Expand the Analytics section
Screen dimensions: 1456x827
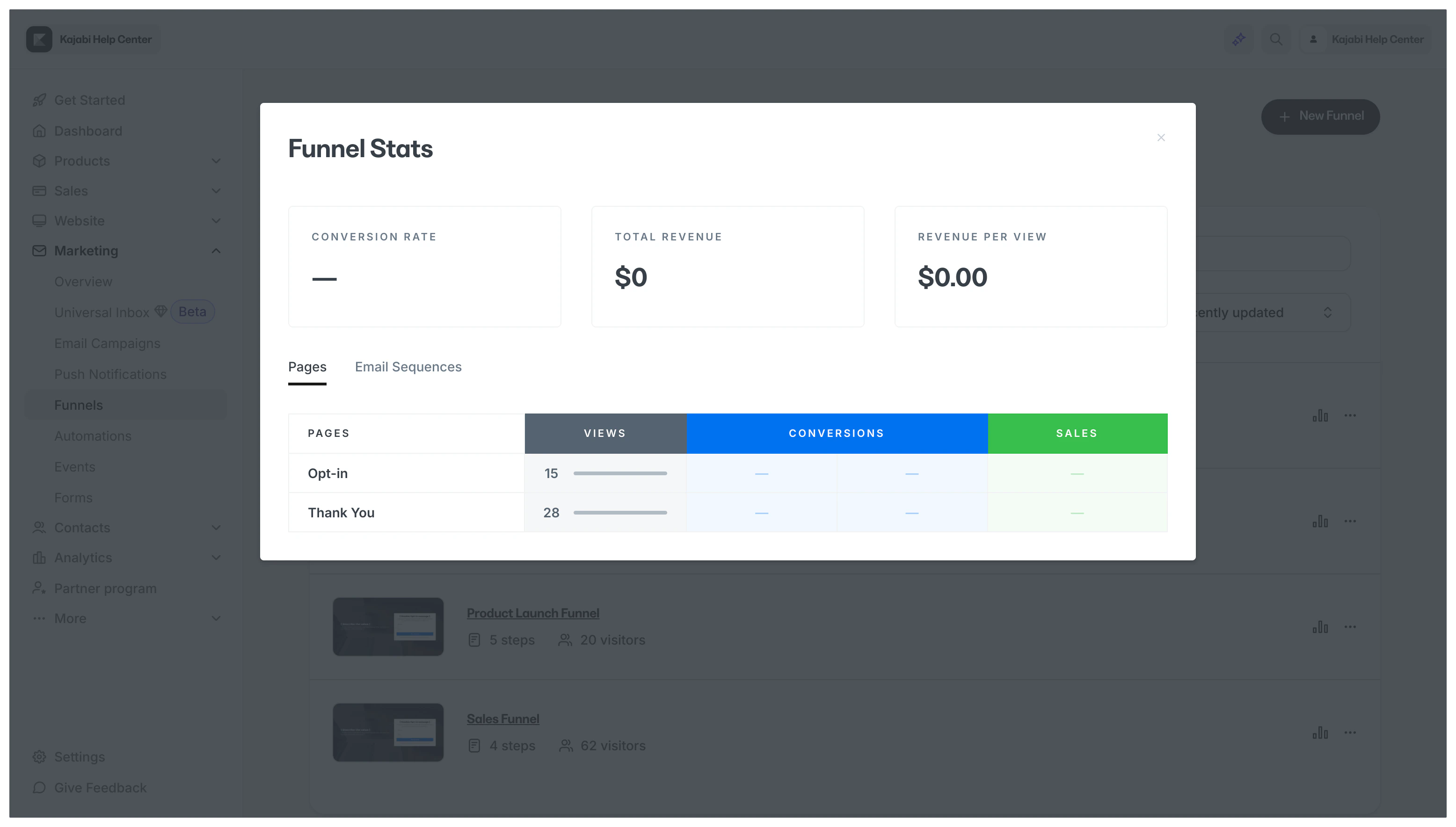coord(216,558)
